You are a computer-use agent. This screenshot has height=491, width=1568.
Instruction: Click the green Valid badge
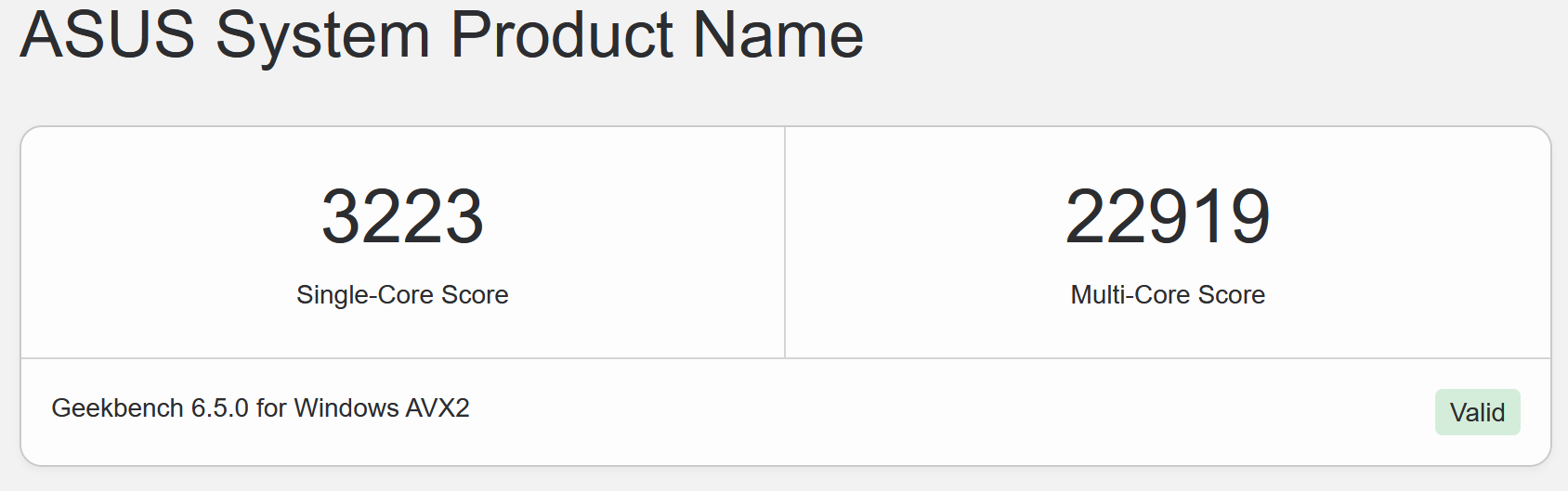click(1477, 412)
